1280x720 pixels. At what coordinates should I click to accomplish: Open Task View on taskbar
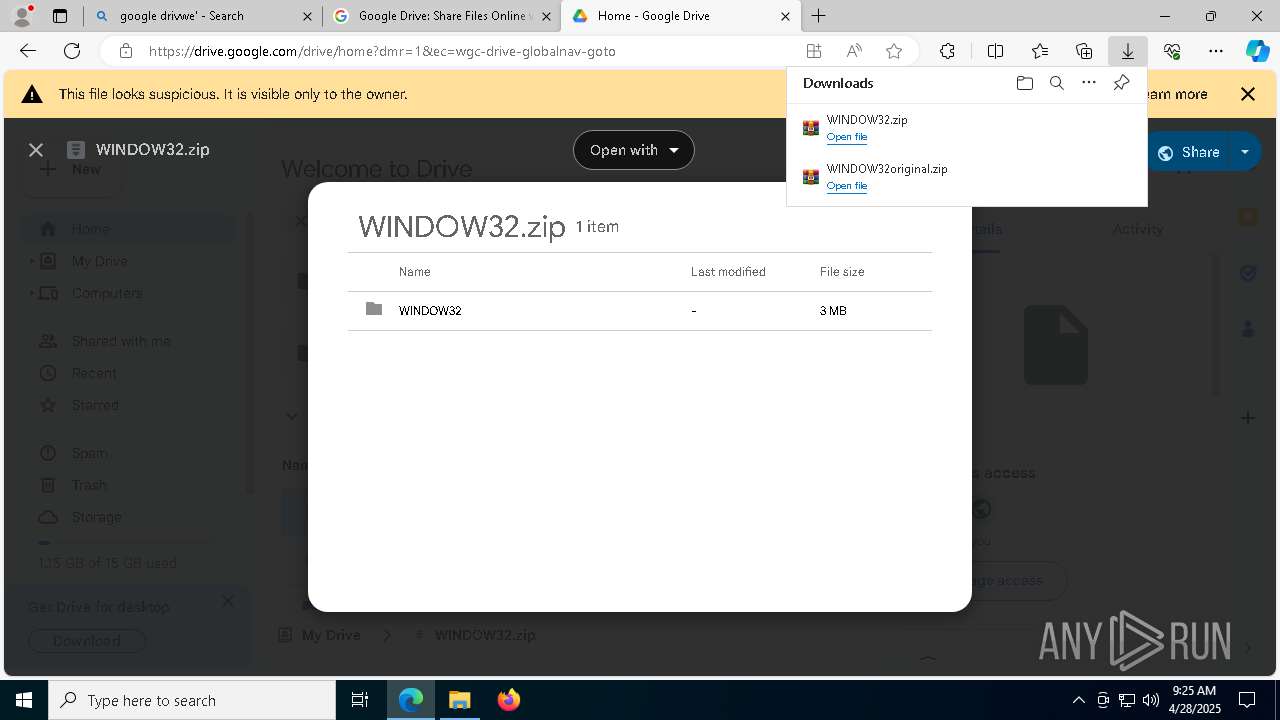coord(360,700)
